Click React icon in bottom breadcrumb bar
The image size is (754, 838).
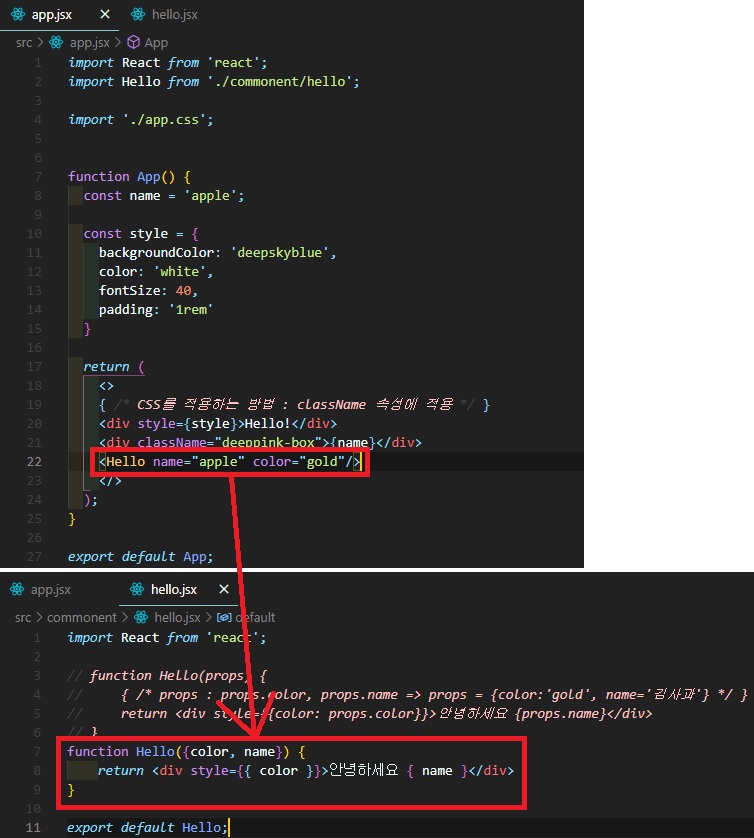141,617
